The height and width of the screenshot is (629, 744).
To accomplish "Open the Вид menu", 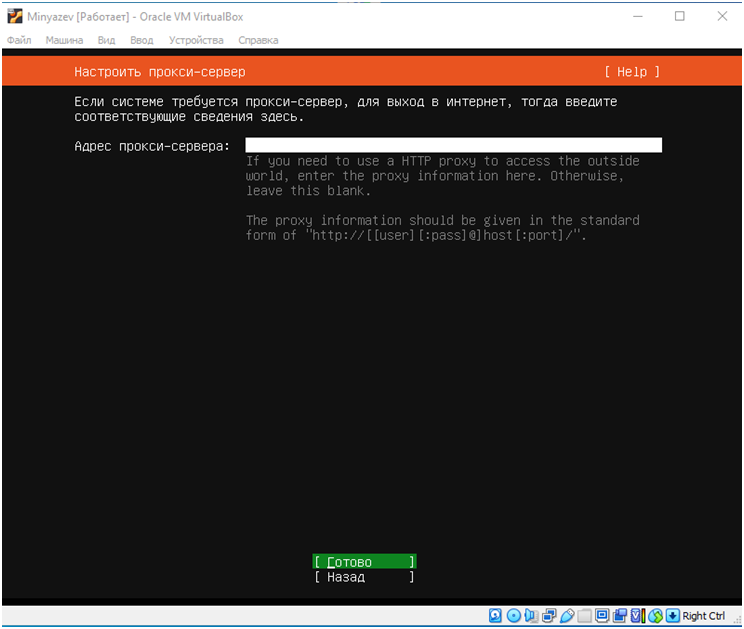I will (106, 40).
